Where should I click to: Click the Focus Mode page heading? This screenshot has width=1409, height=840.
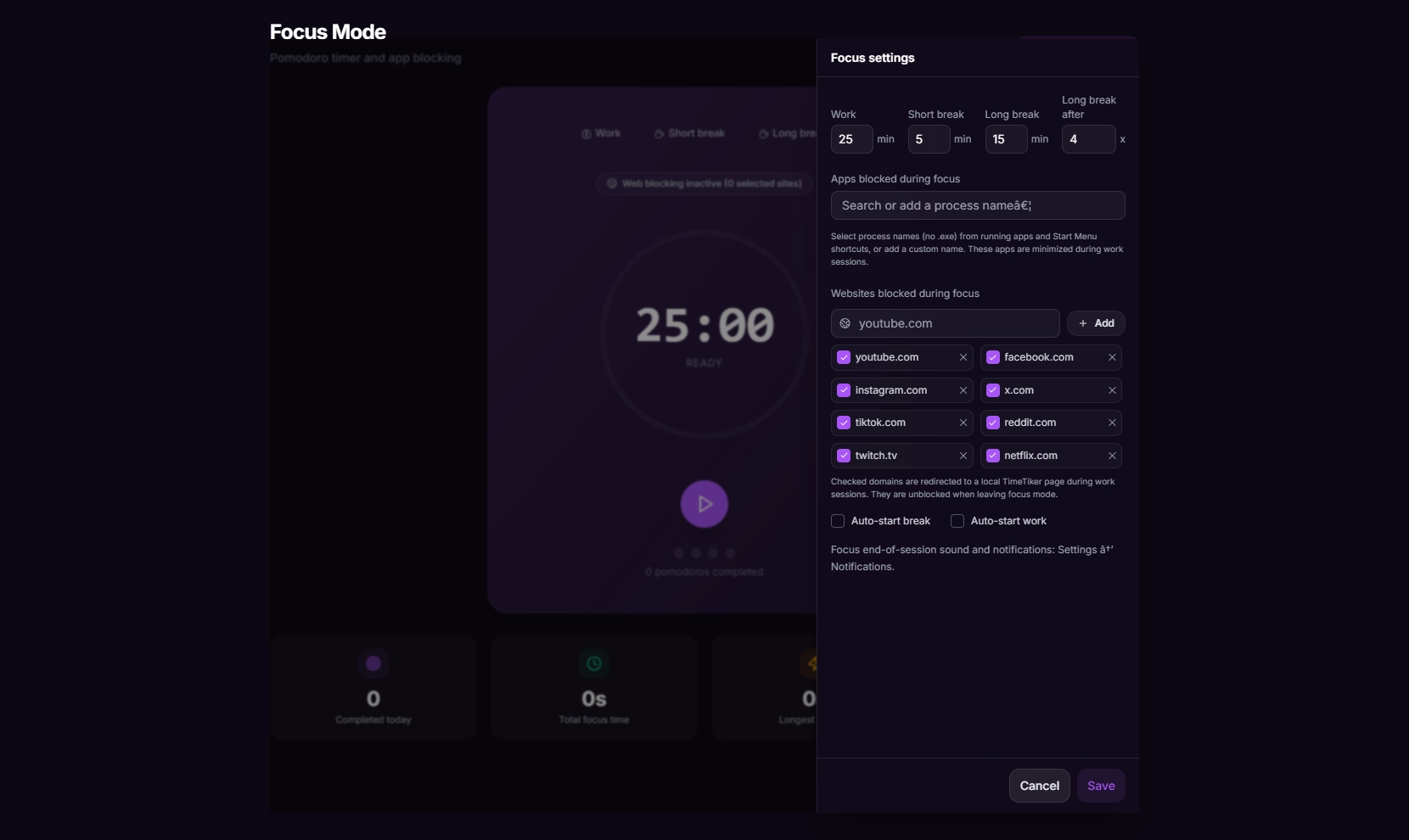click(x=328, y=32)
